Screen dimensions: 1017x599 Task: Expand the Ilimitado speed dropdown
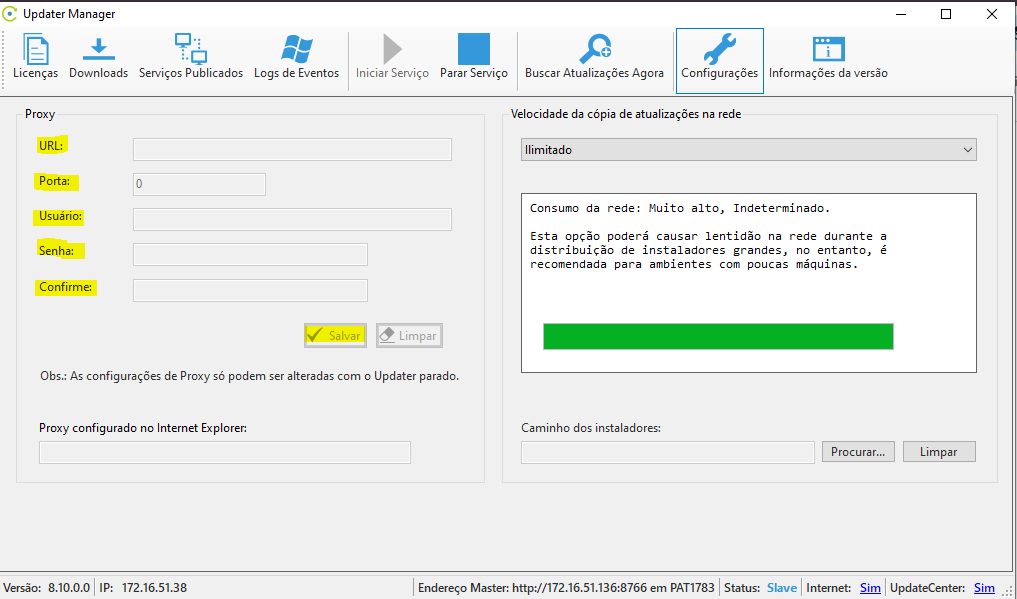coord(748,150)
